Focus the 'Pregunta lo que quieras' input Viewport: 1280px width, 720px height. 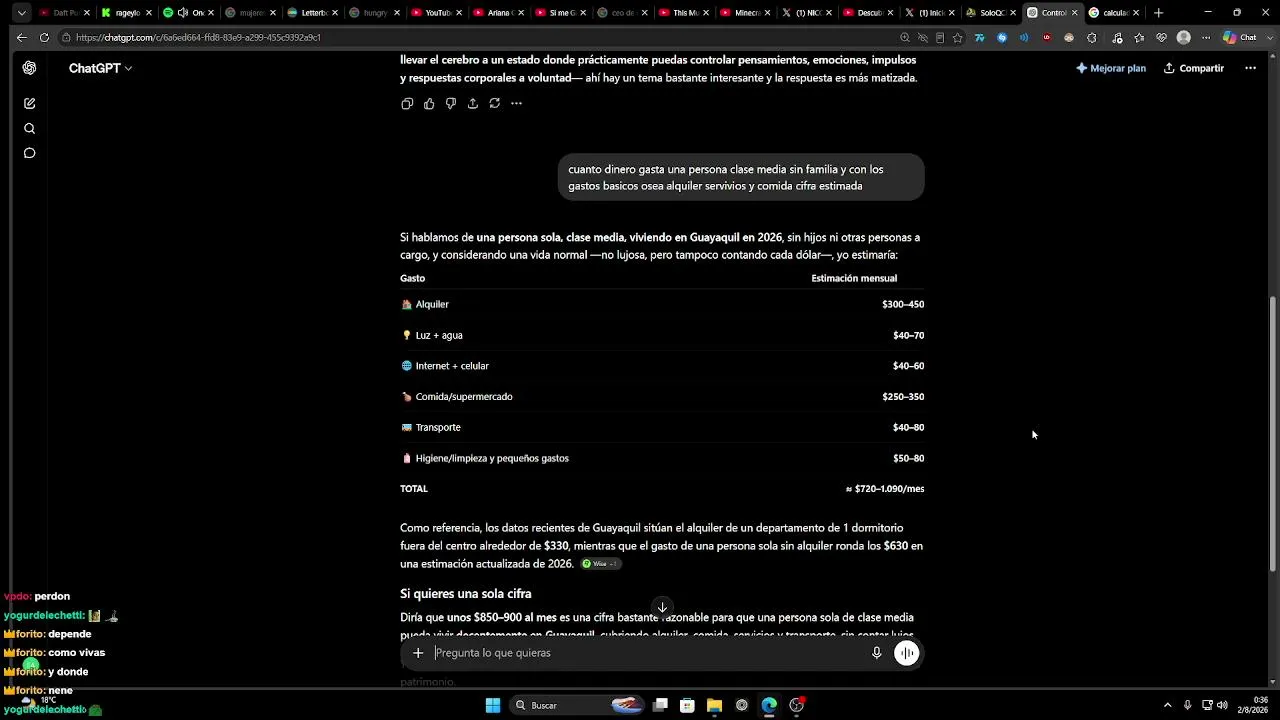(x=648, y=653)
